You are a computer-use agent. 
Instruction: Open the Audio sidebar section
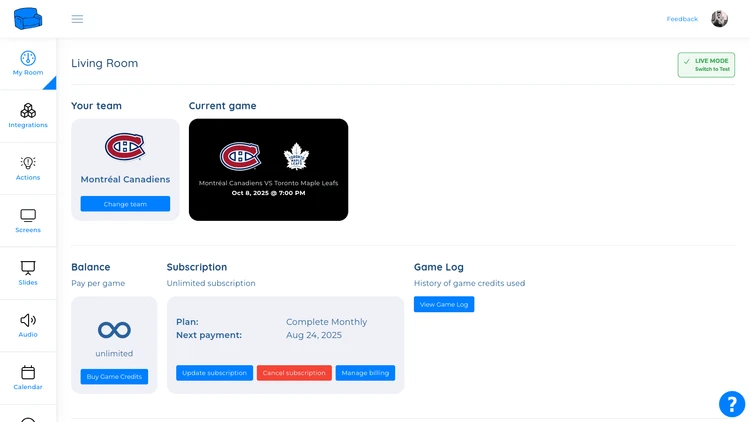tap(28, 325)
